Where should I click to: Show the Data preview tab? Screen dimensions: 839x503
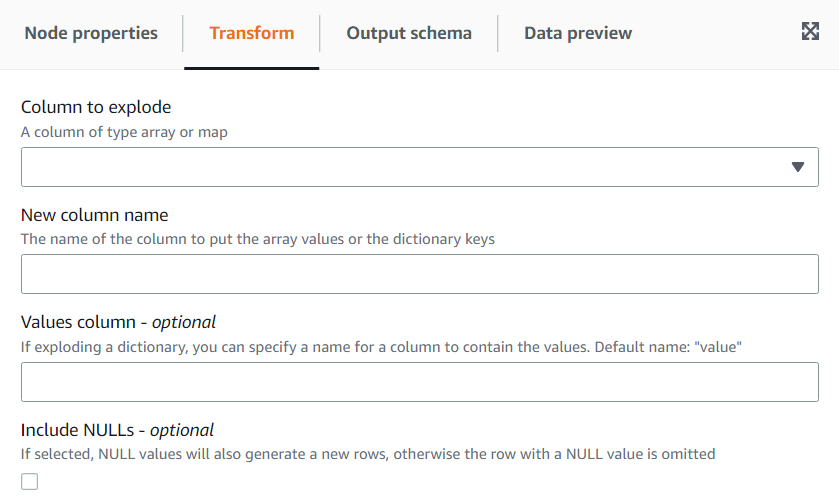click(x=578, y=33)
